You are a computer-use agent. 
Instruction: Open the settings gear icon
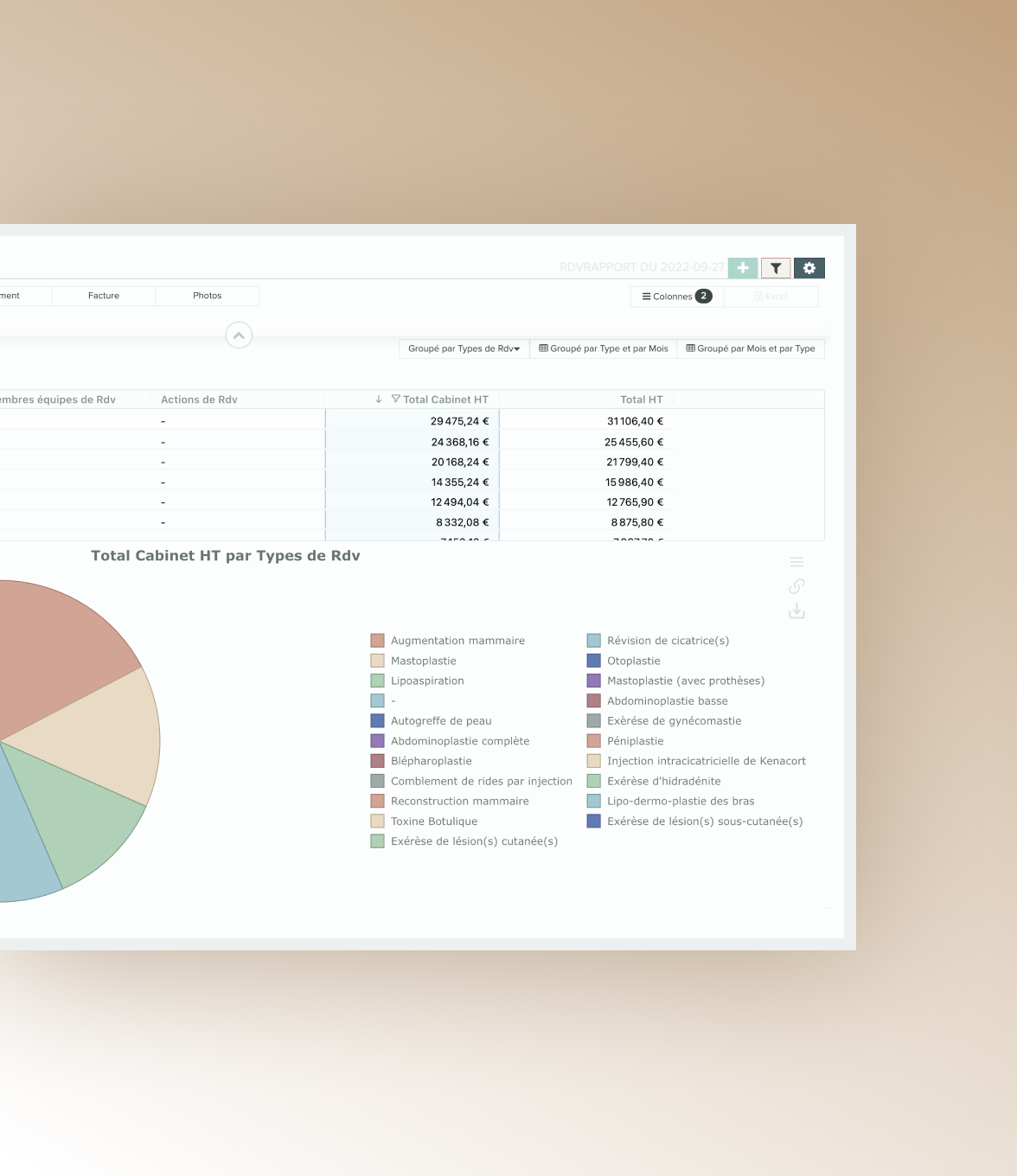tap(809, 268)
